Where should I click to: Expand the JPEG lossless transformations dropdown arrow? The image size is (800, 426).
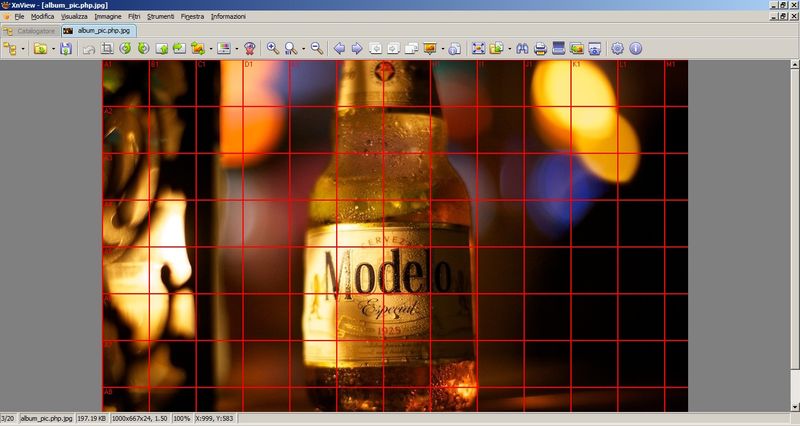pos(211,49)
